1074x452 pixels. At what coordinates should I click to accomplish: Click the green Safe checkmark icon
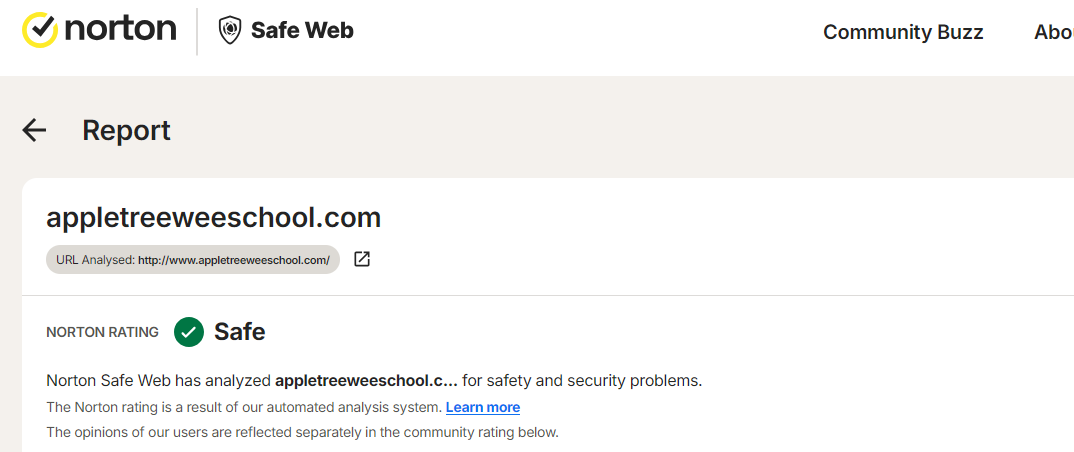189,332
